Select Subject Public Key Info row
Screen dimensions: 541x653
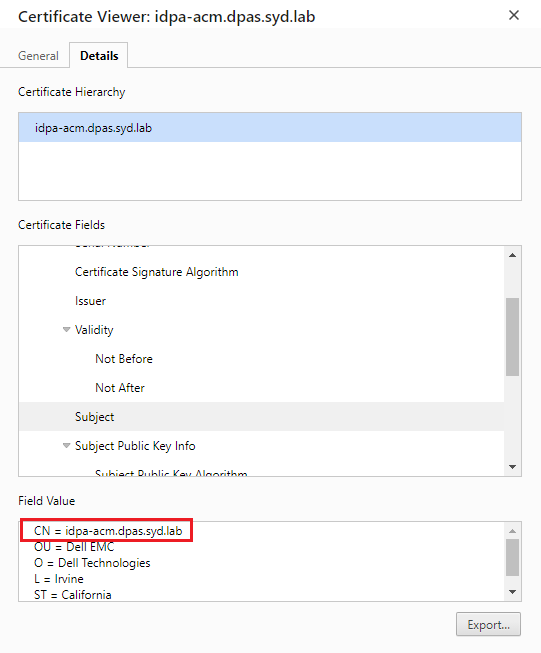click(x=261, y=446)
